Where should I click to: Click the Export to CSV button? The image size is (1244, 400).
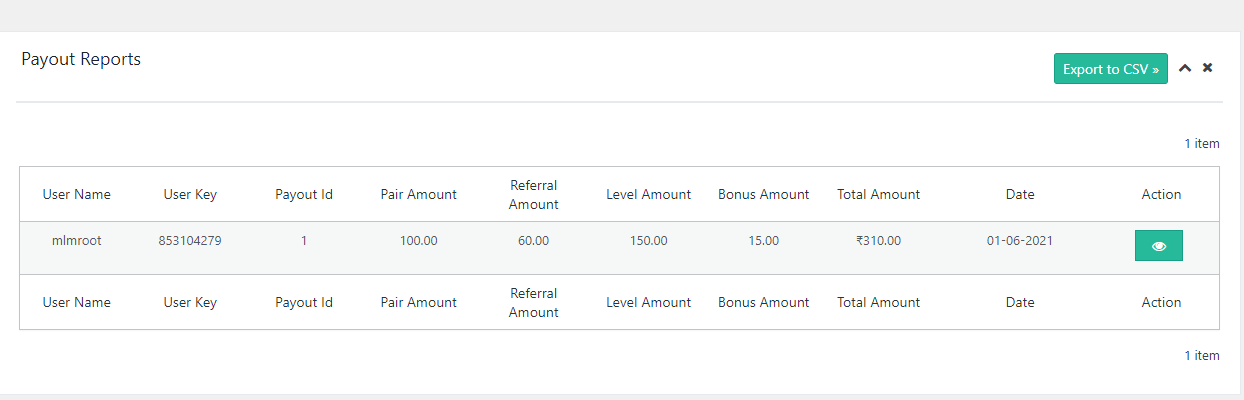tap(1110, 69)
